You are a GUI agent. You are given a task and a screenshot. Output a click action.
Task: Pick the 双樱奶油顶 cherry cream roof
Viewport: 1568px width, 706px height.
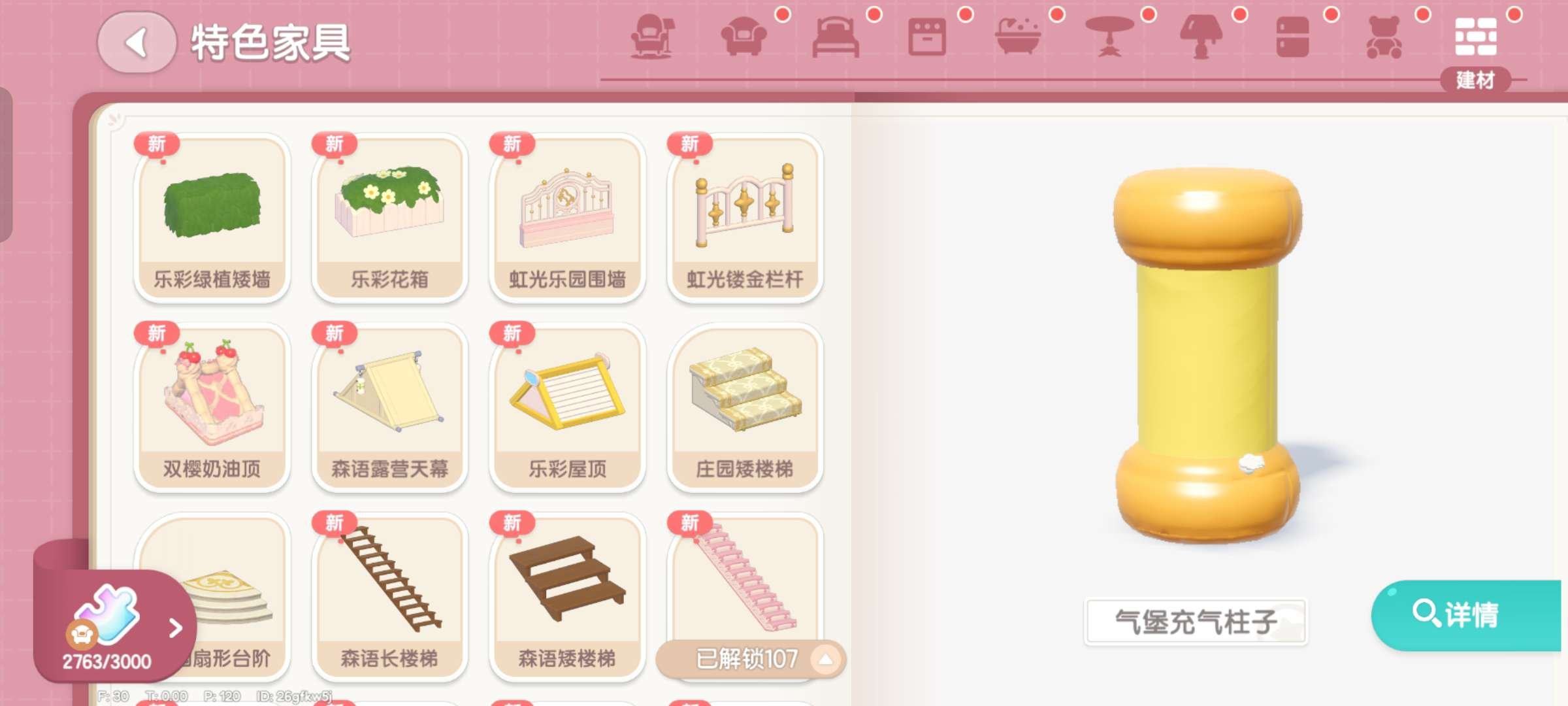212,407
